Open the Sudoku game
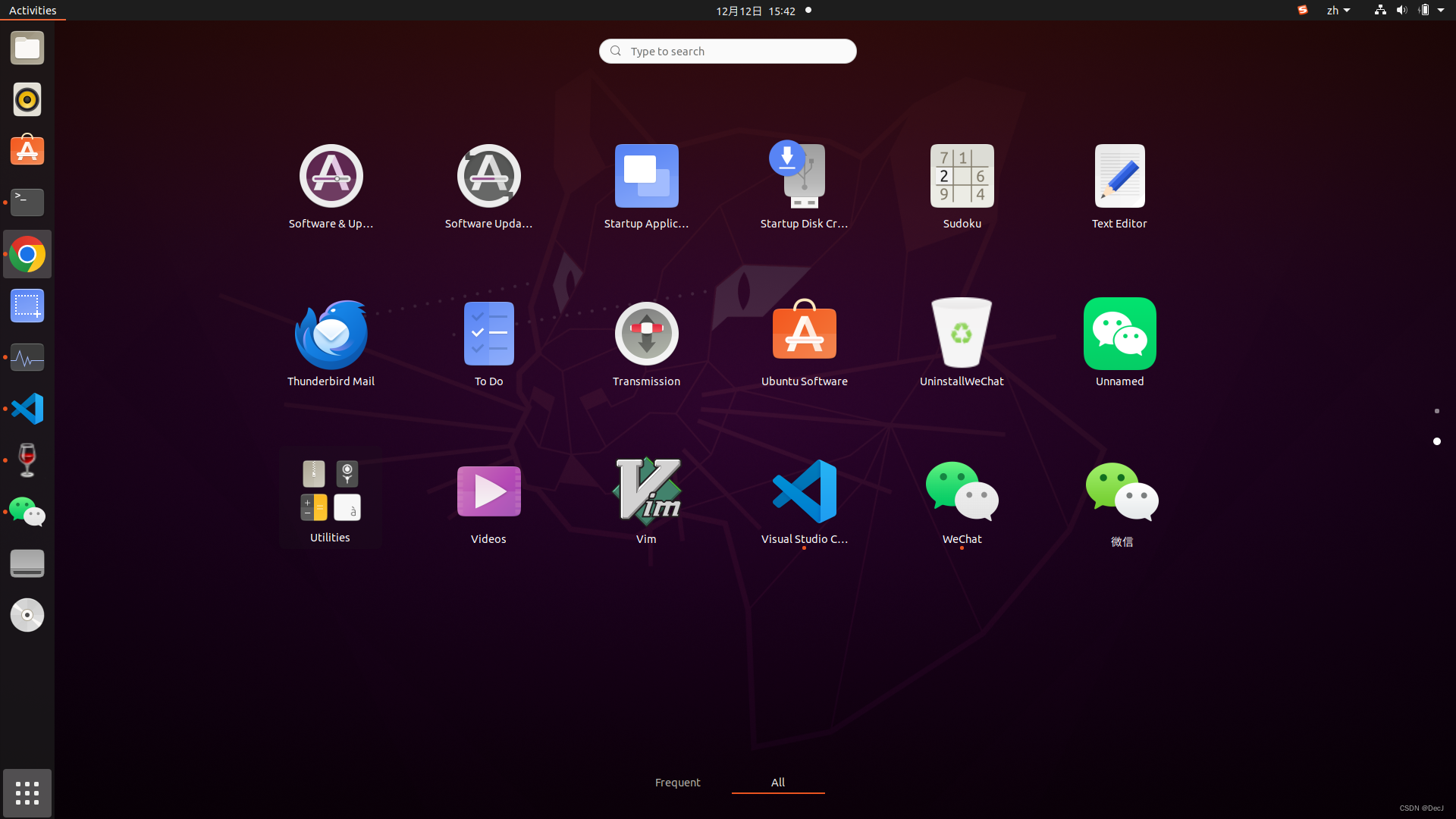 (962, 187)
